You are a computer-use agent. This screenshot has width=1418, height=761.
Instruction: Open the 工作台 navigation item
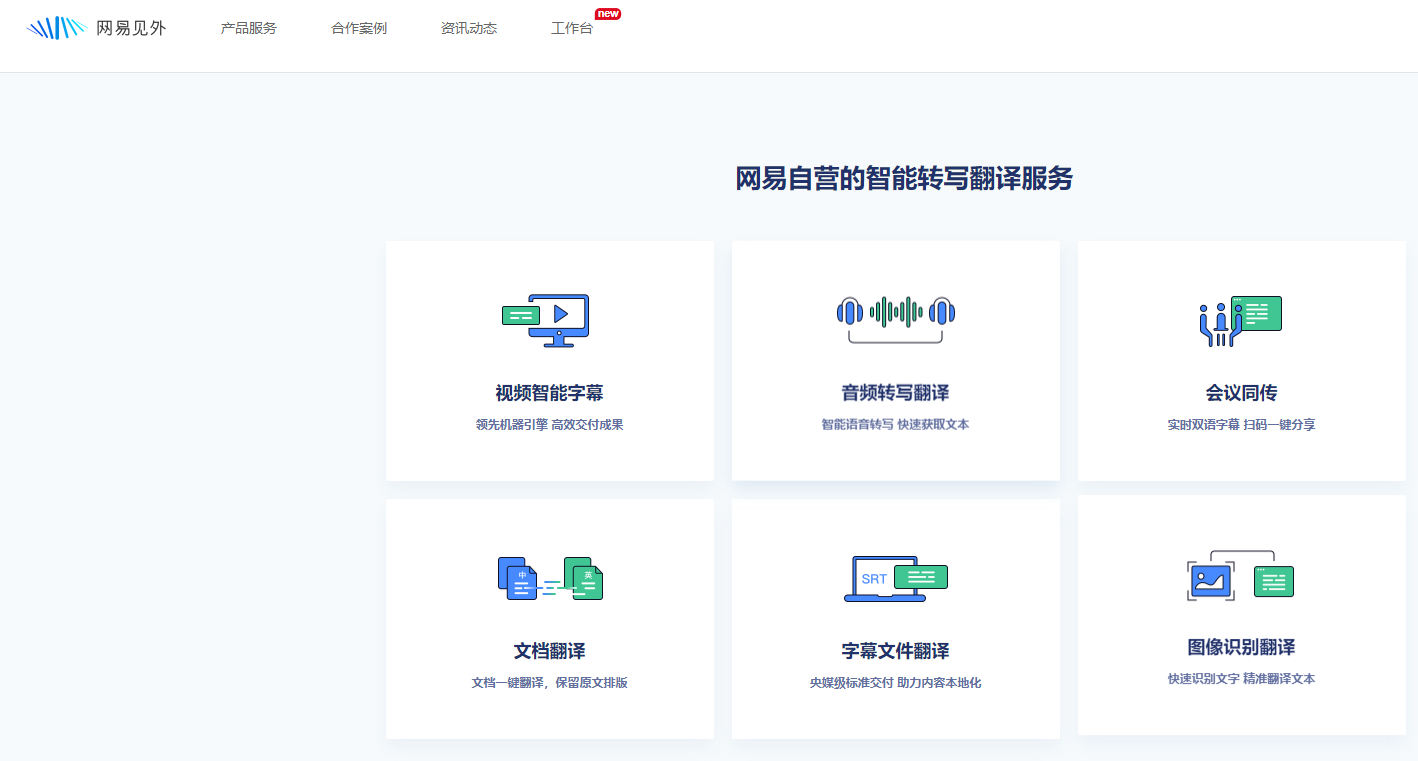[x=572, y=28]
